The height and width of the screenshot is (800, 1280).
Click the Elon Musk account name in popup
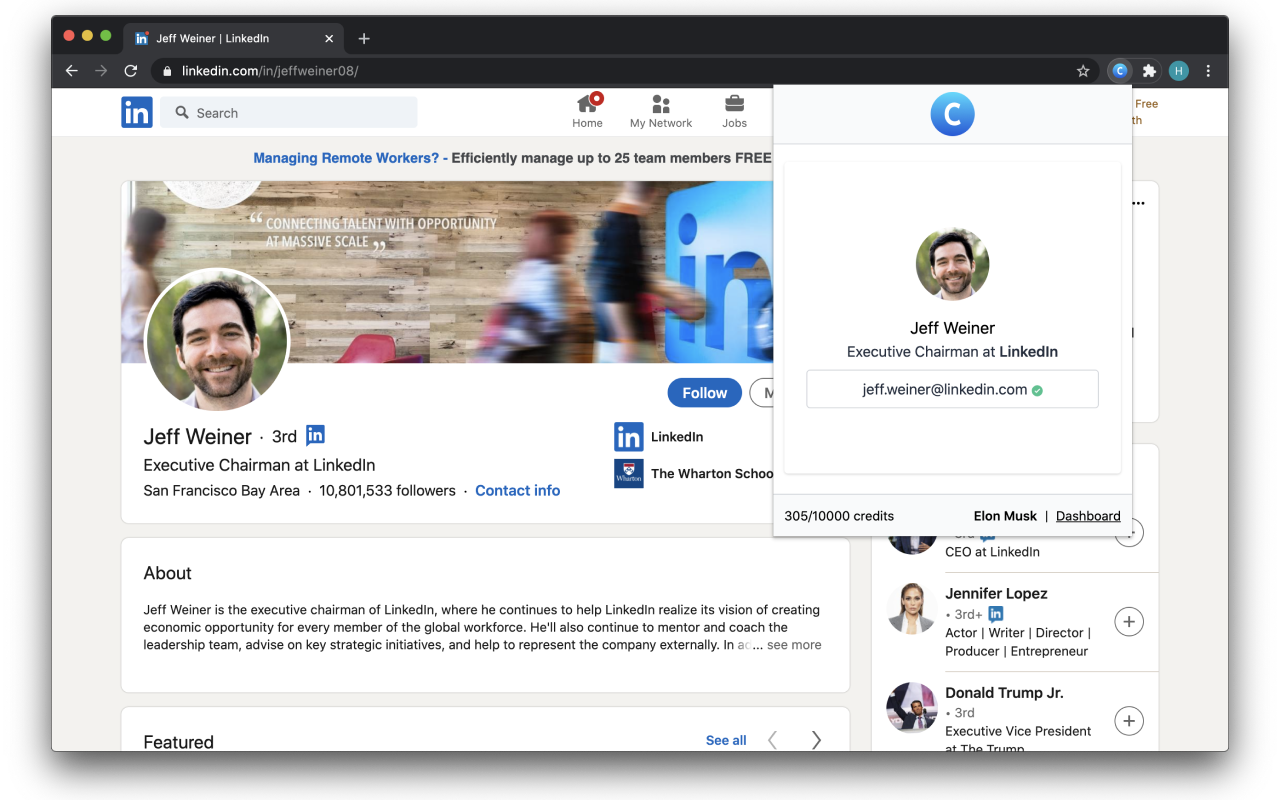(x=1005, y=516)
